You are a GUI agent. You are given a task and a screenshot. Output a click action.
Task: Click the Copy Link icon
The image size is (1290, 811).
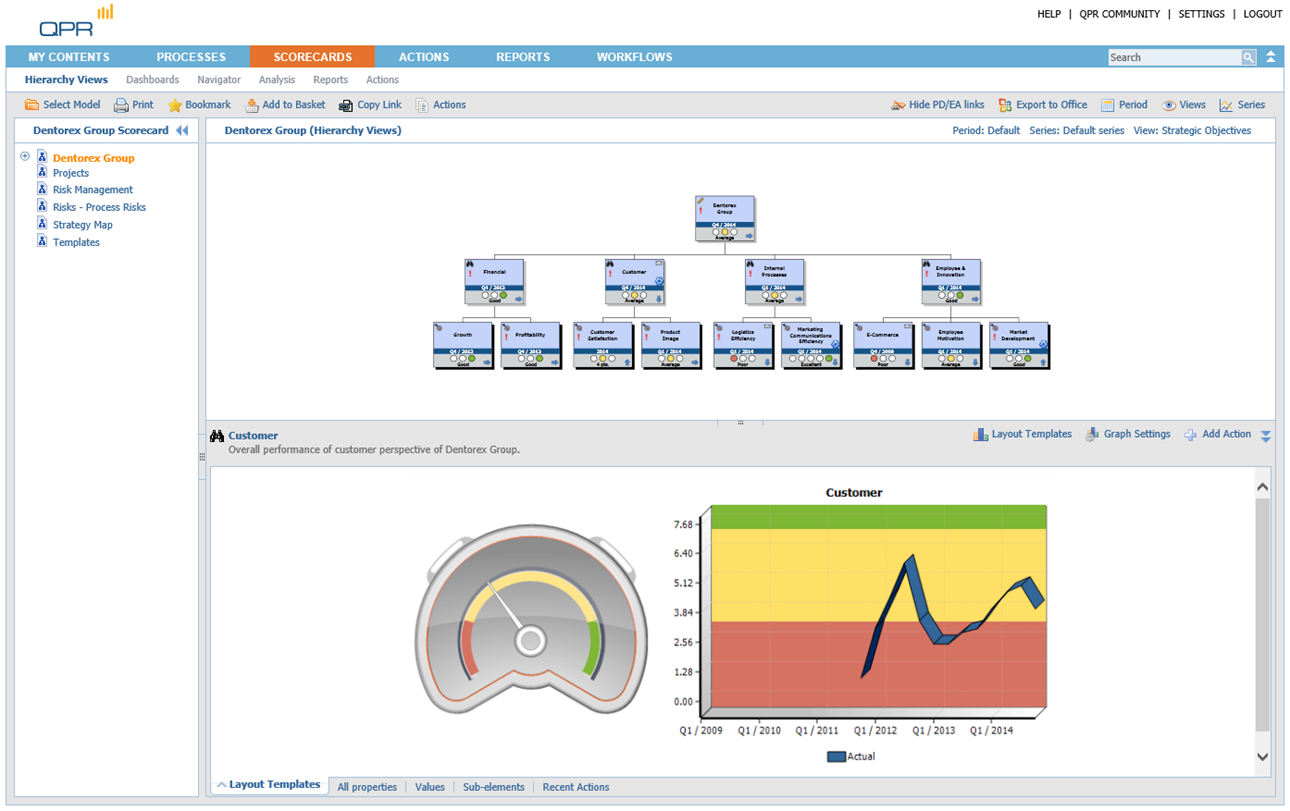point(346,105)
